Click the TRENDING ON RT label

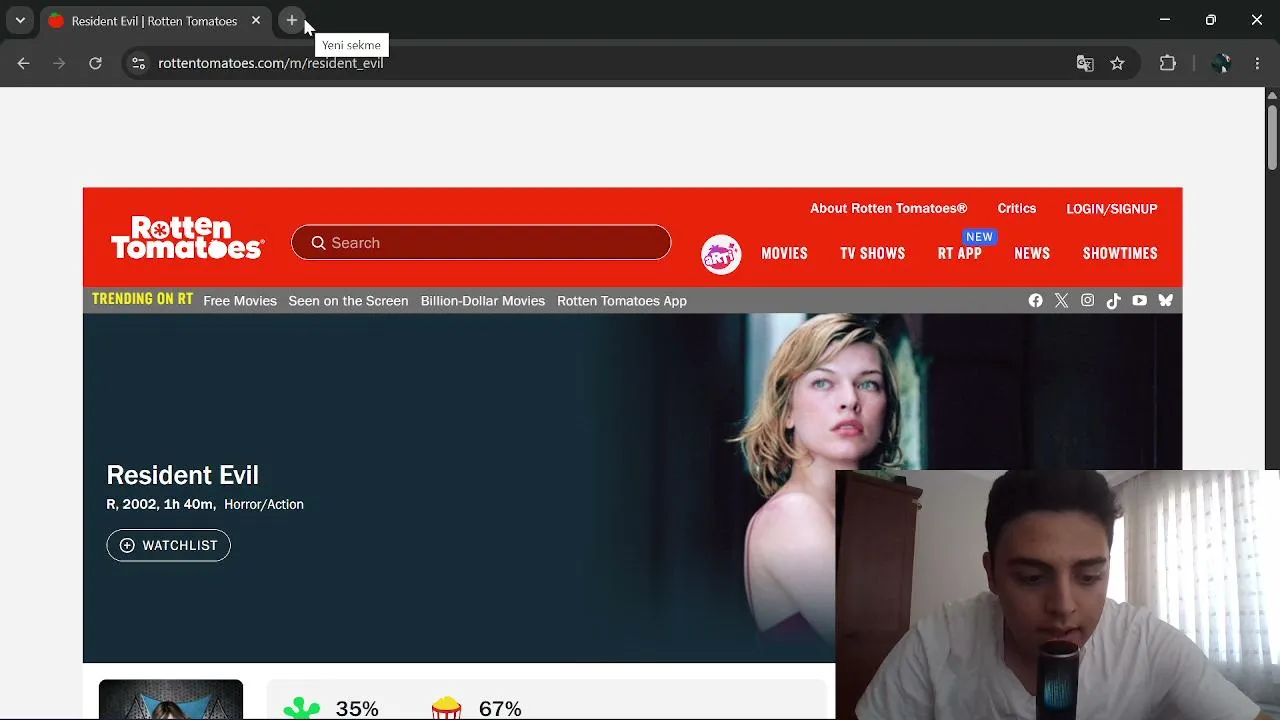click(142, 300)
